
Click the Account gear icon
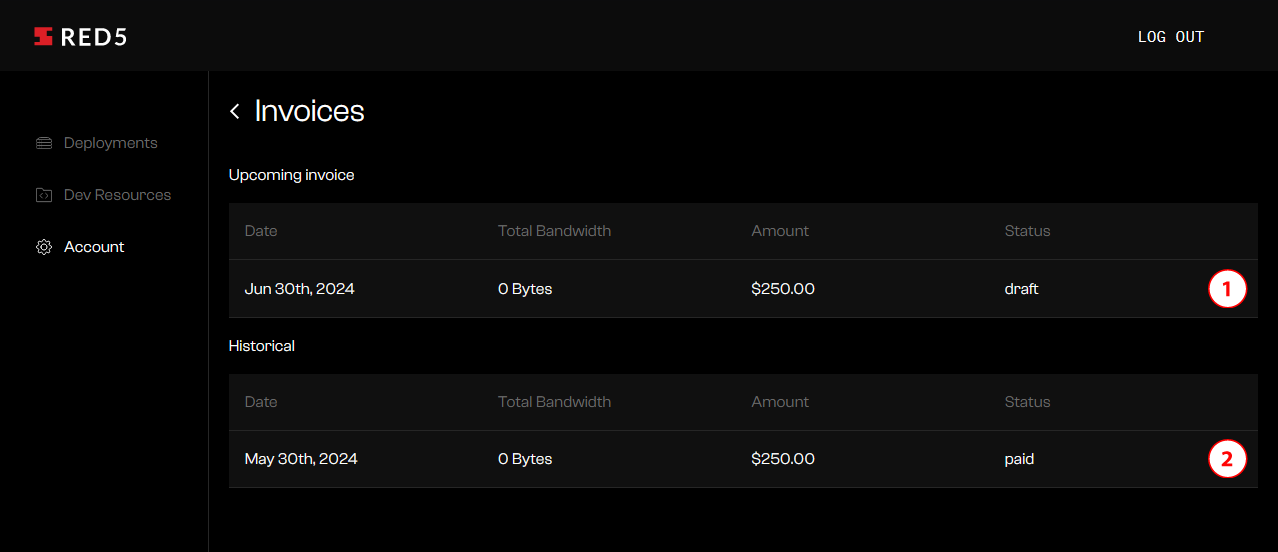[x=44, y=247]
